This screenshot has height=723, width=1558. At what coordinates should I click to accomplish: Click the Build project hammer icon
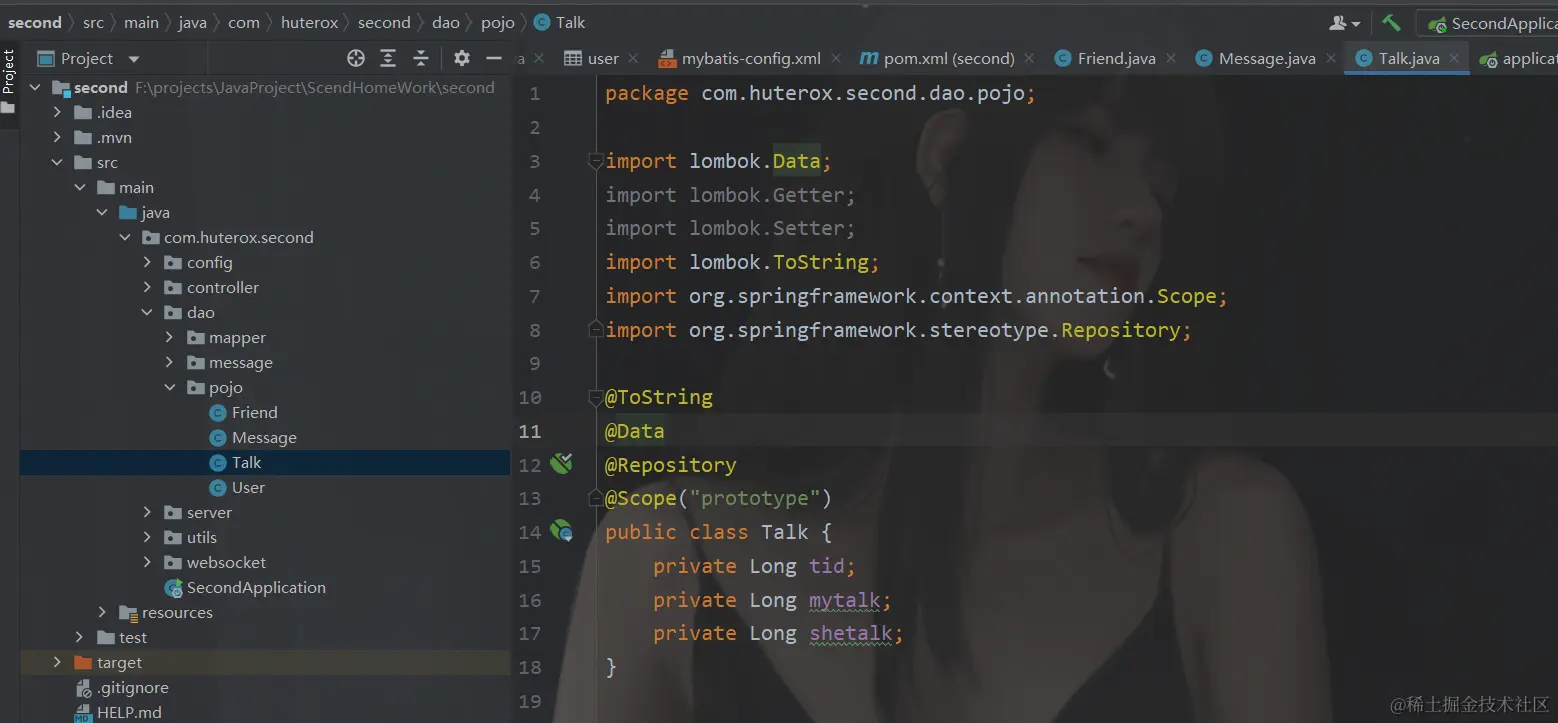1392,22
